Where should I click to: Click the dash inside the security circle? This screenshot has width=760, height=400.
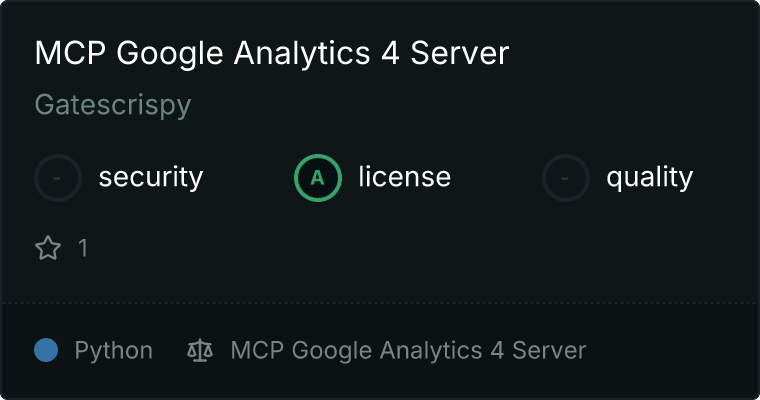click(57, 178)
